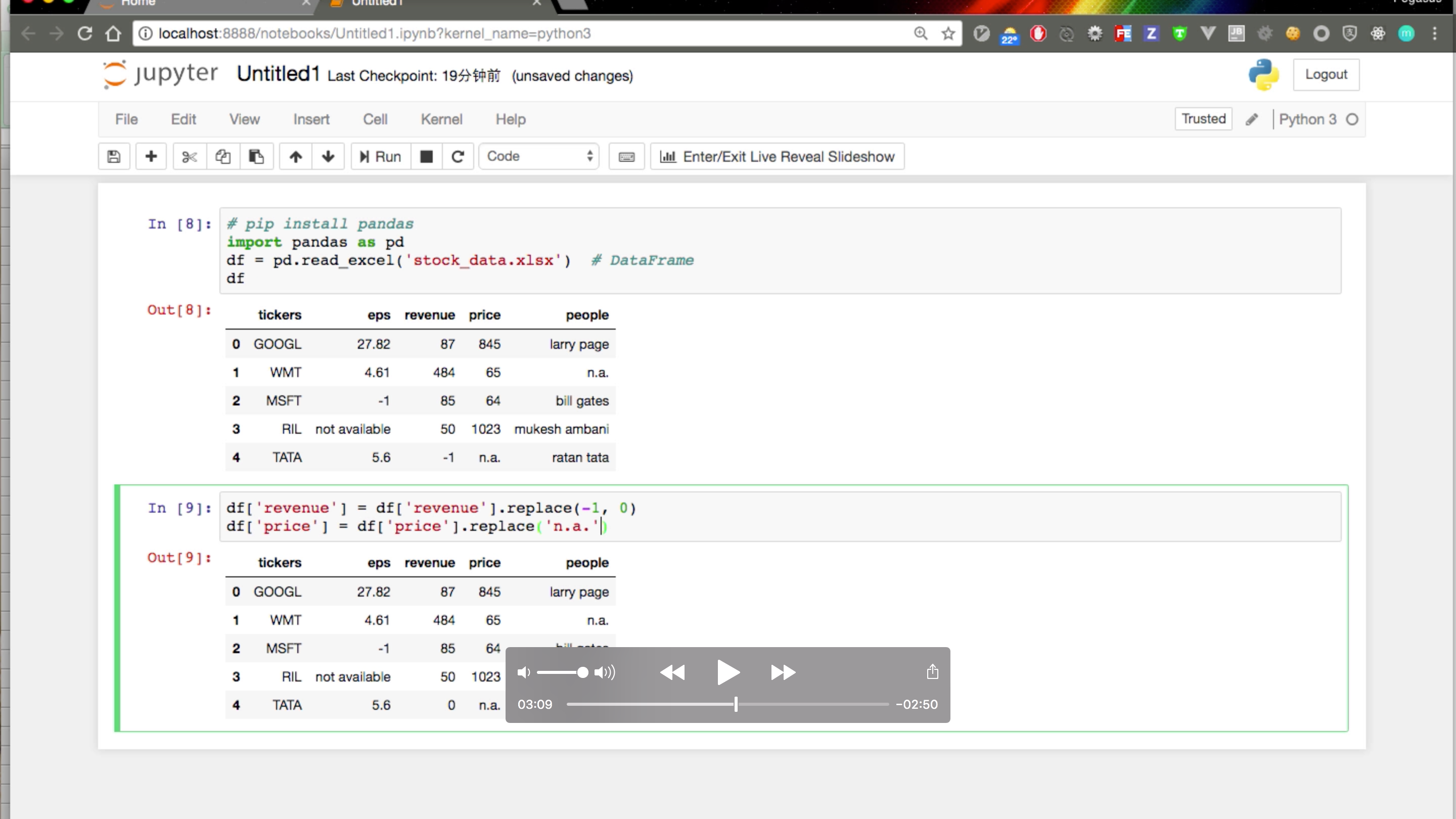Cut selected cells with scissors icon
The image size is (1456, 819).
(x=190, y=157)
